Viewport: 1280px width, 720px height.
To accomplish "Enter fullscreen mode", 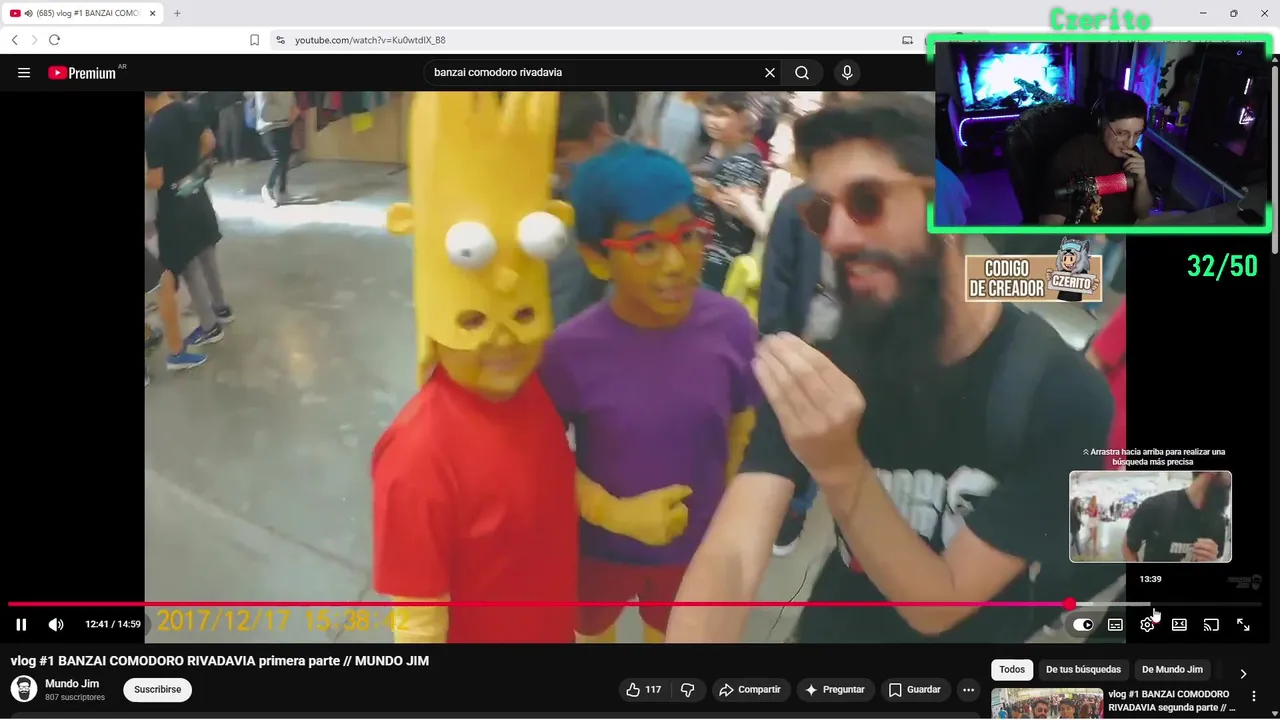I will click(x=1243, y=625).
